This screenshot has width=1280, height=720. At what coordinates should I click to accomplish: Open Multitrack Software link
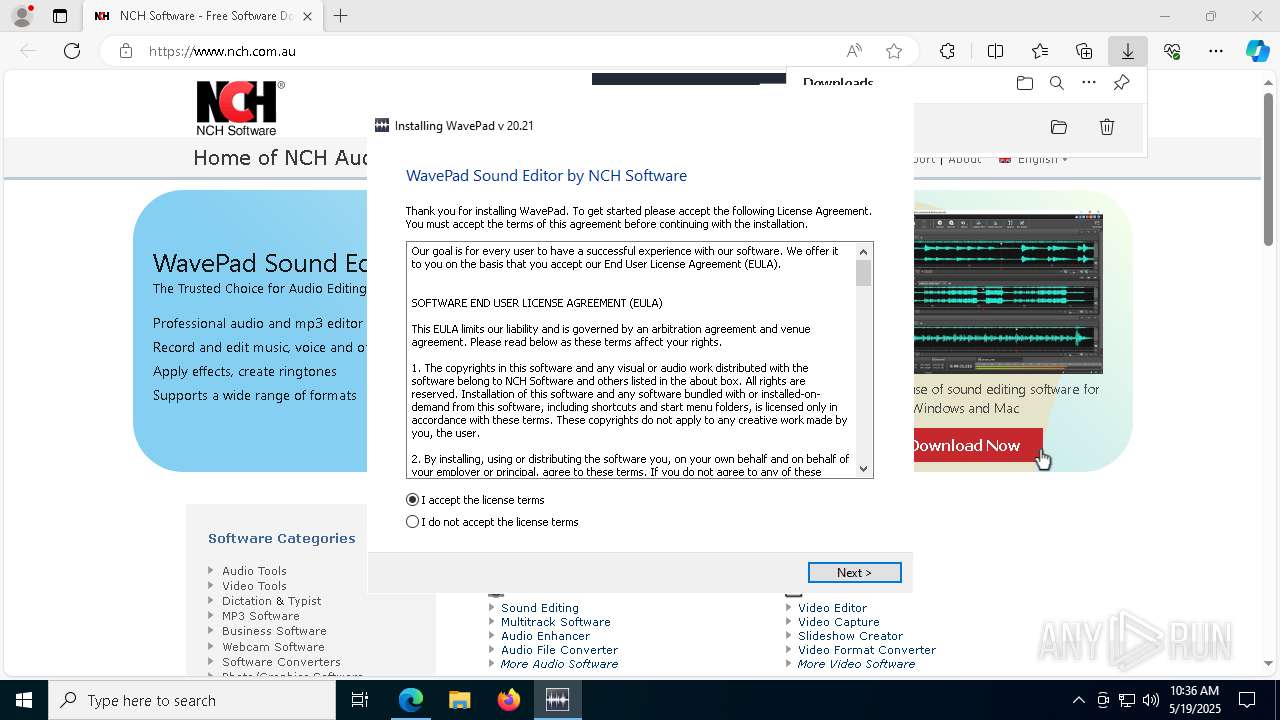click(556, 622)
